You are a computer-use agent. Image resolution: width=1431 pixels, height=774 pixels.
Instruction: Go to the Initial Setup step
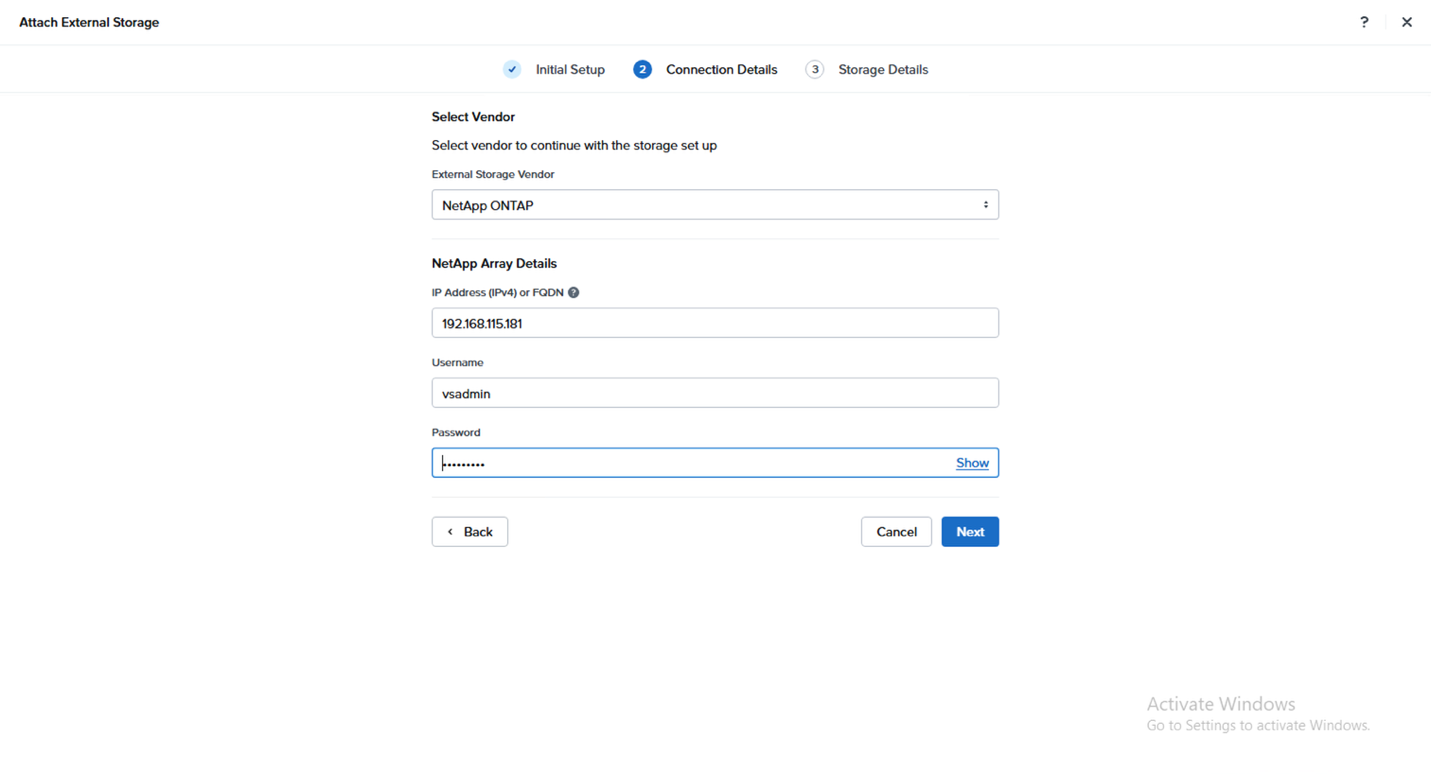click(570, 70)
